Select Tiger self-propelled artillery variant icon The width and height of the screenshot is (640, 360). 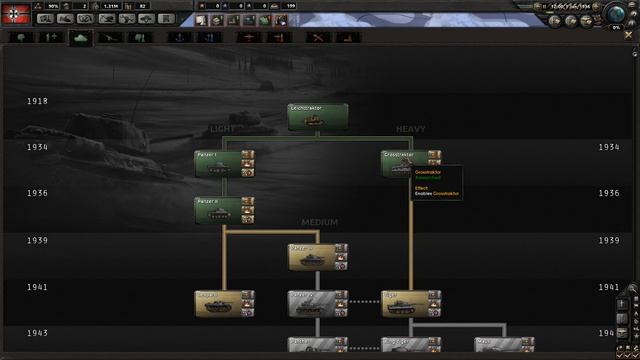click(434, 304)
